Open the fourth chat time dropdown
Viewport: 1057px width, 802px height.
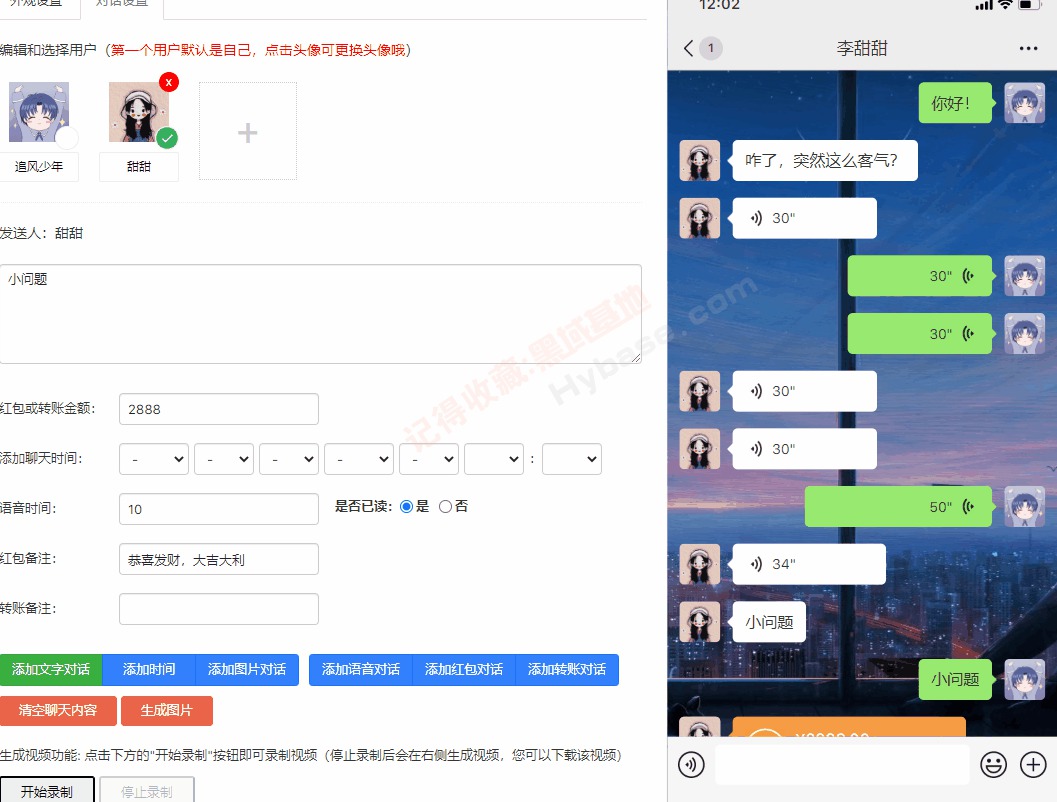(359, 459)
